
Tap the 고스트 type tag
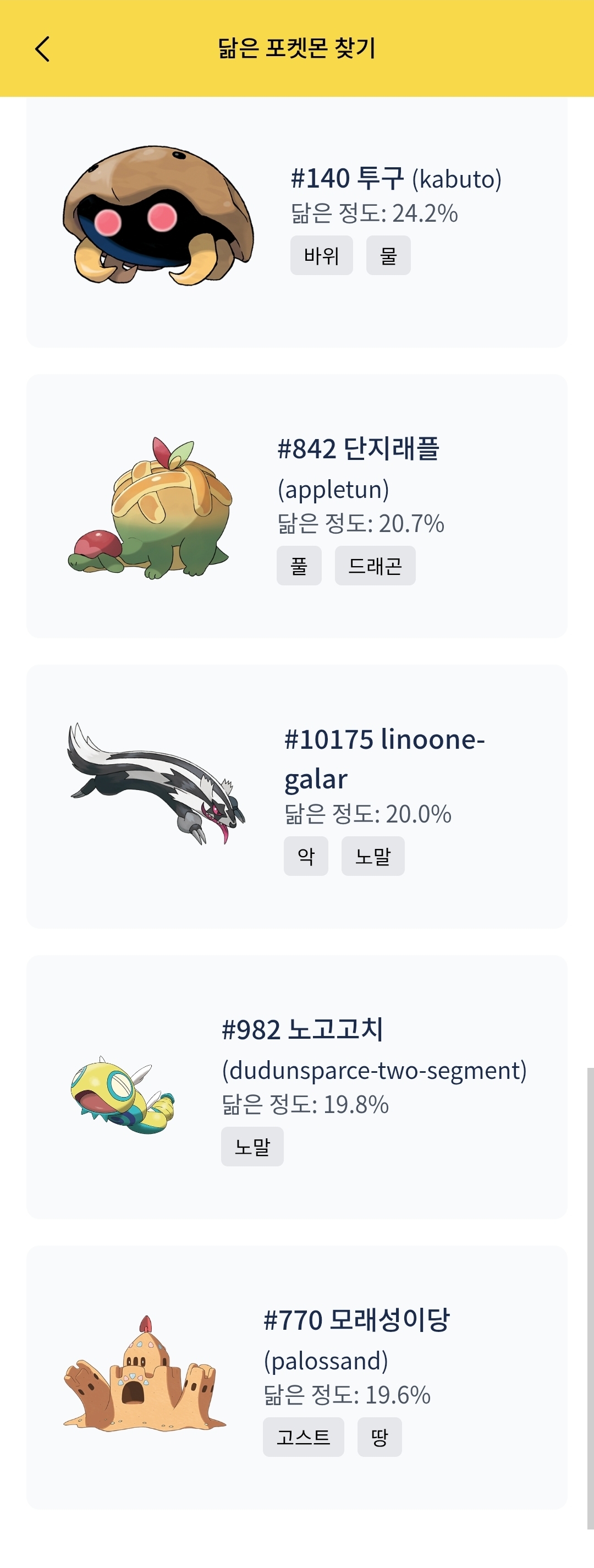click(x=303, y=1437)
